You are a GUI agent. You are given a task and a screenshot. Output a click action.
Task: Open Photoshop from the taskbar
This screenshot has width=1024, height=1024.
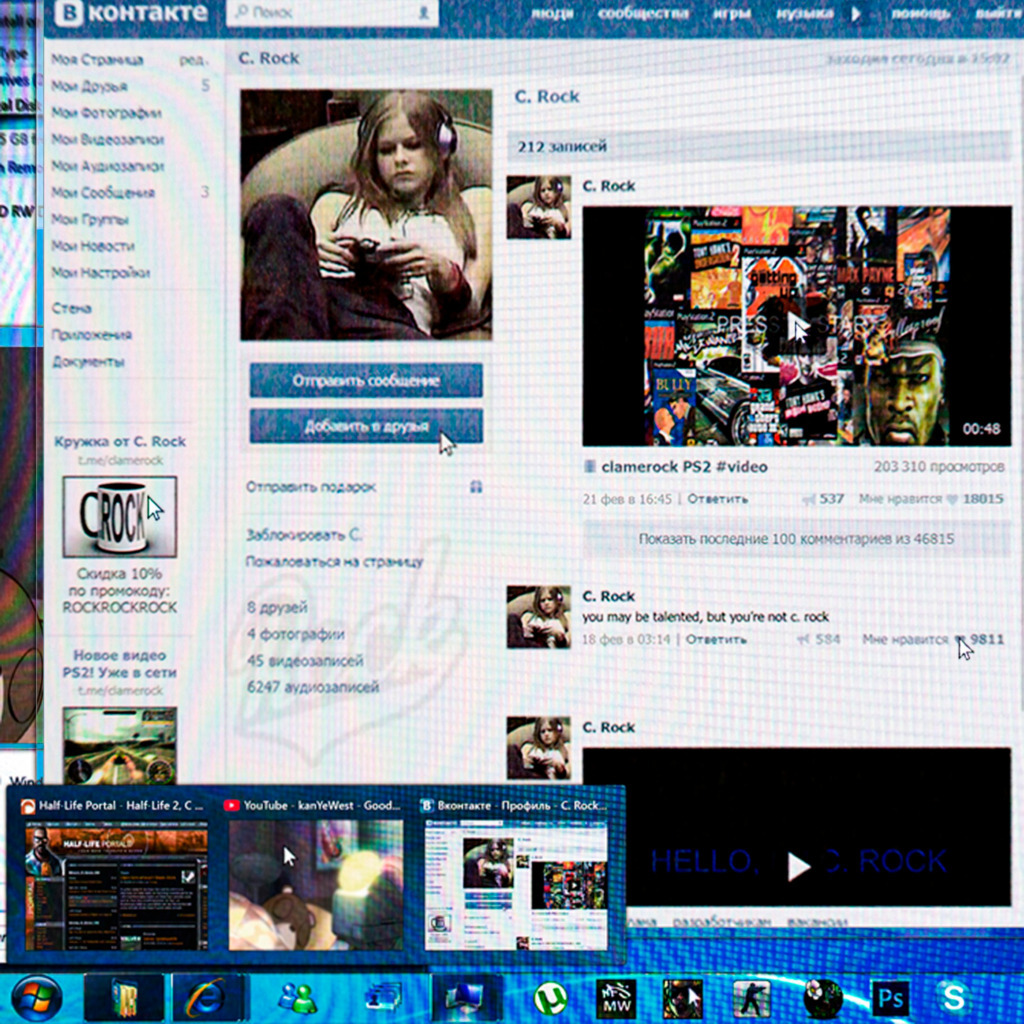tap(891, 999)
